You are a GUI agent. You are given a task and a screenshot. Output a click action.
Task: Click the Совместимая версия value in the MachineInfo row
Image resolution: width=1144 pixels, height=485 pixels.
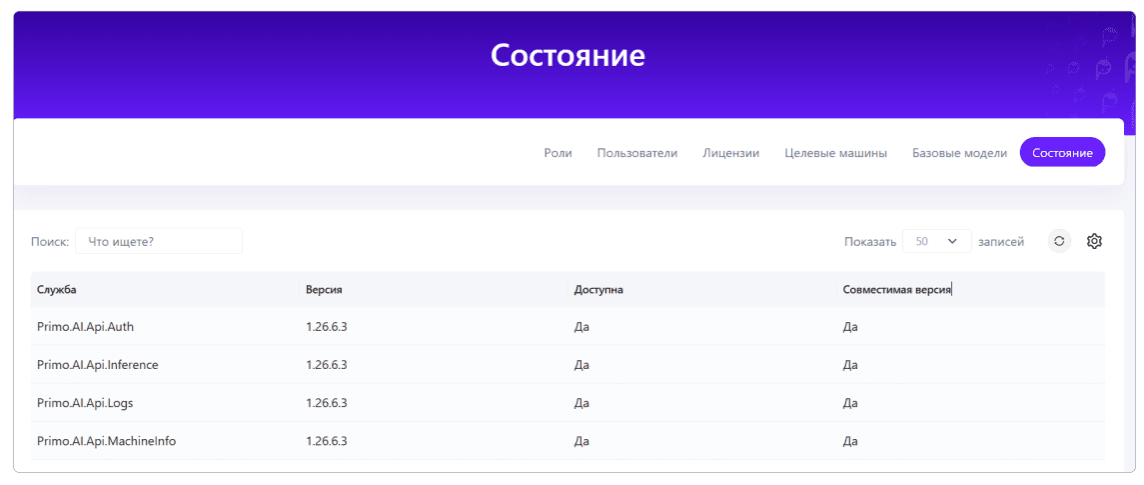click(x=850, y=441)
